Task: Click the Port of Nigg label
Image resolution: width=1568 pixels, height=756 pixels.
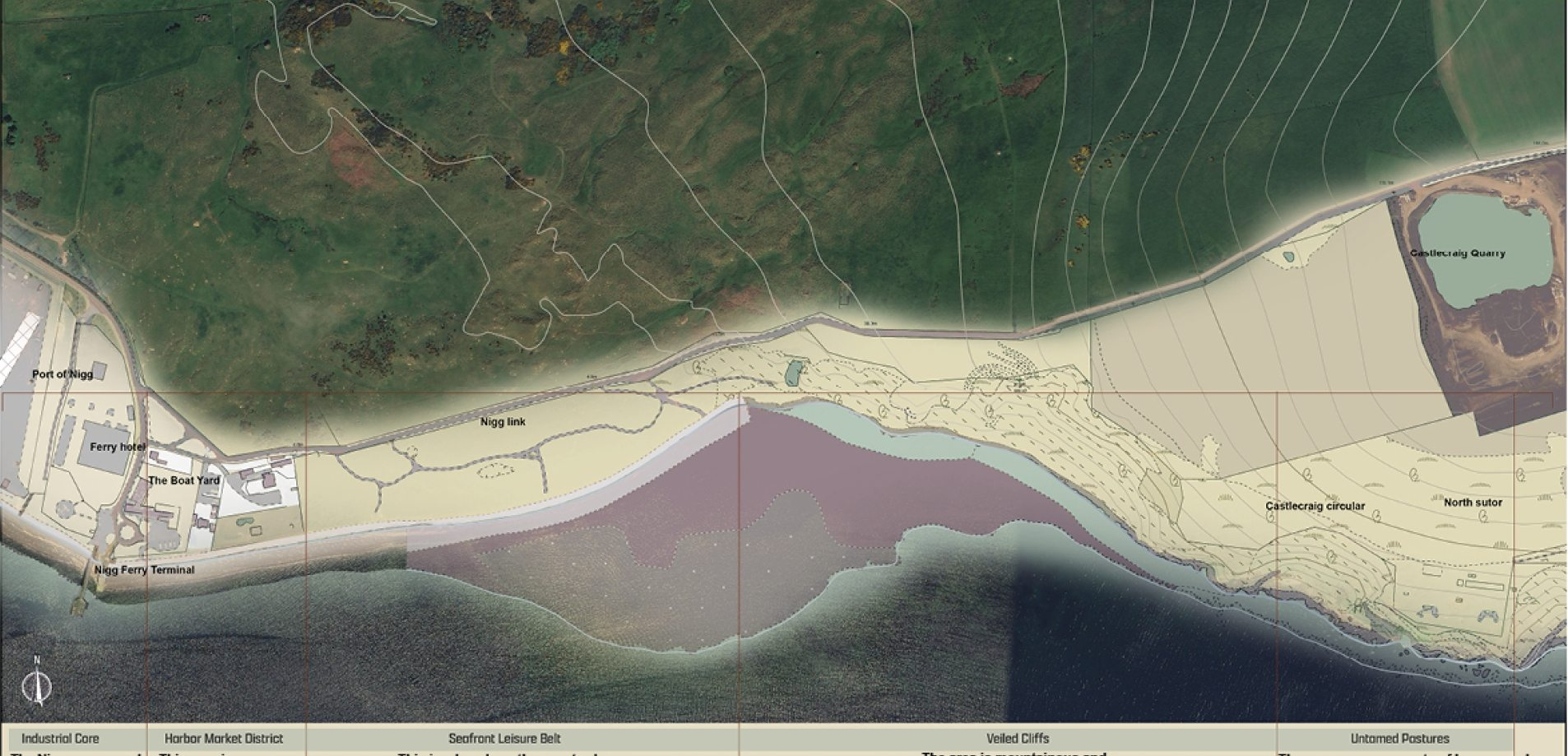Action: (x=63, y=374)
